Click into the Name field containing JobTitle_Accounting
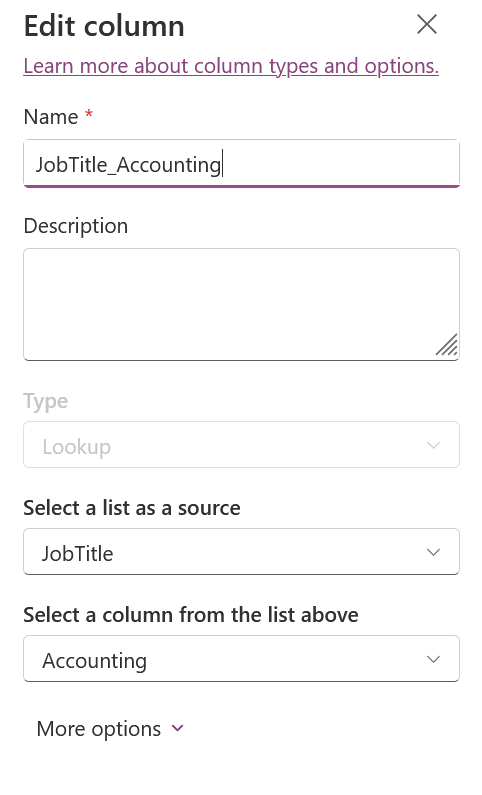 pyautogui.click(x=241, y=164)
